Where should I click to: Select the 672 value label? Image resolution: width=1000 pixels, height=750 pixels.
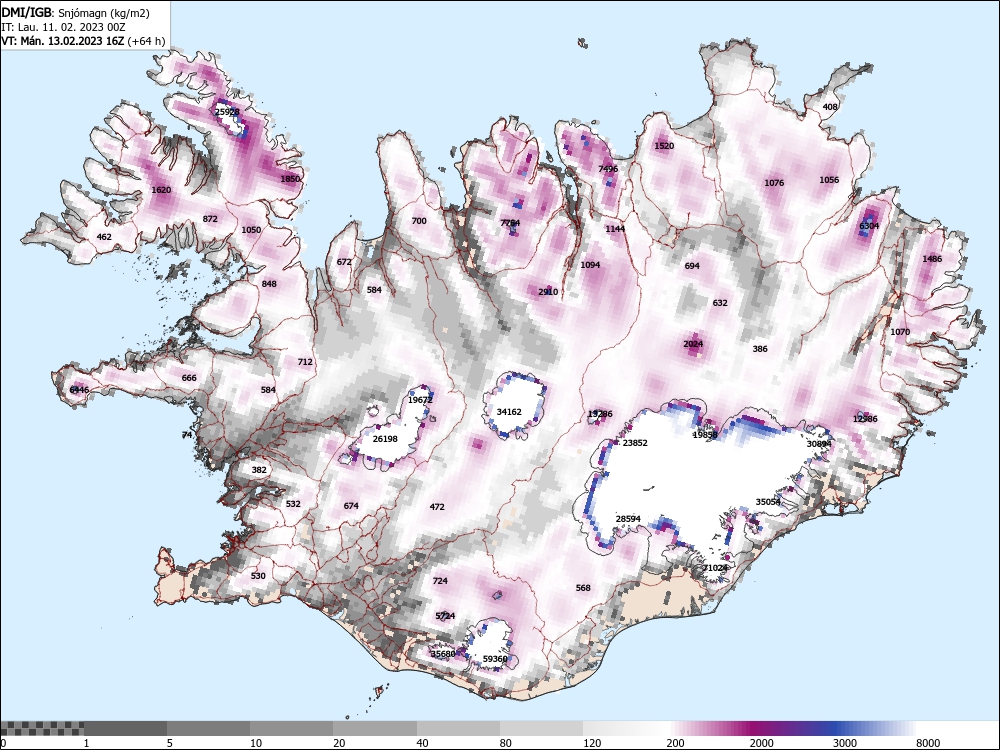344,261
